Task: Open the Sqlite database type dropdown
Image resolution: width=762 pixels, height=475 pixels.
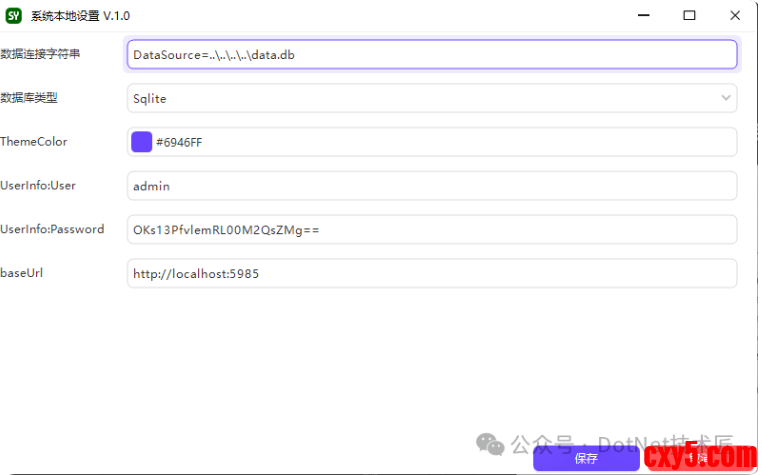Action: click(x=432, y=98)
